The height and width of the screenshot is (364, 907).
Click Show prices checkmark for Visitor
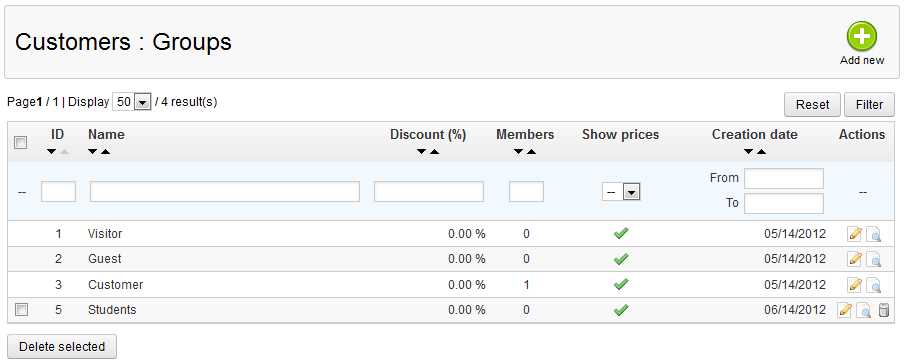621,234
